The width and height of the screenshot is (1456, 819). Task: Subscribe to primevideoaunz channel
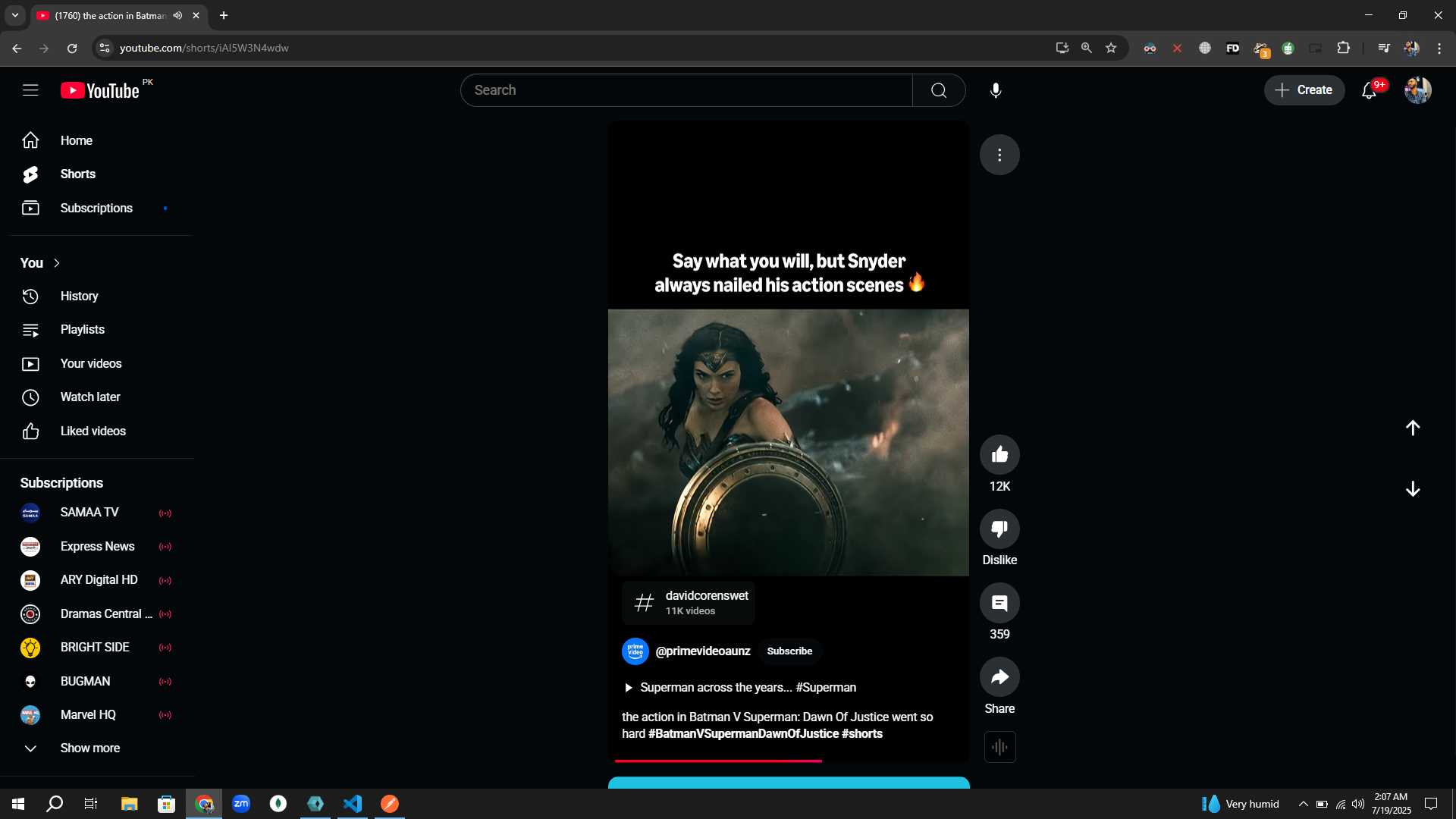click(789, 651)
